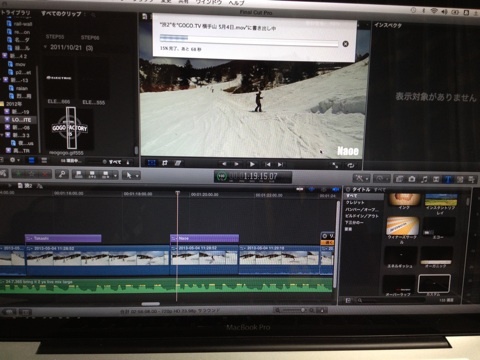
Task: Connect the clip to the primary storyline
Action: (79, 175)
